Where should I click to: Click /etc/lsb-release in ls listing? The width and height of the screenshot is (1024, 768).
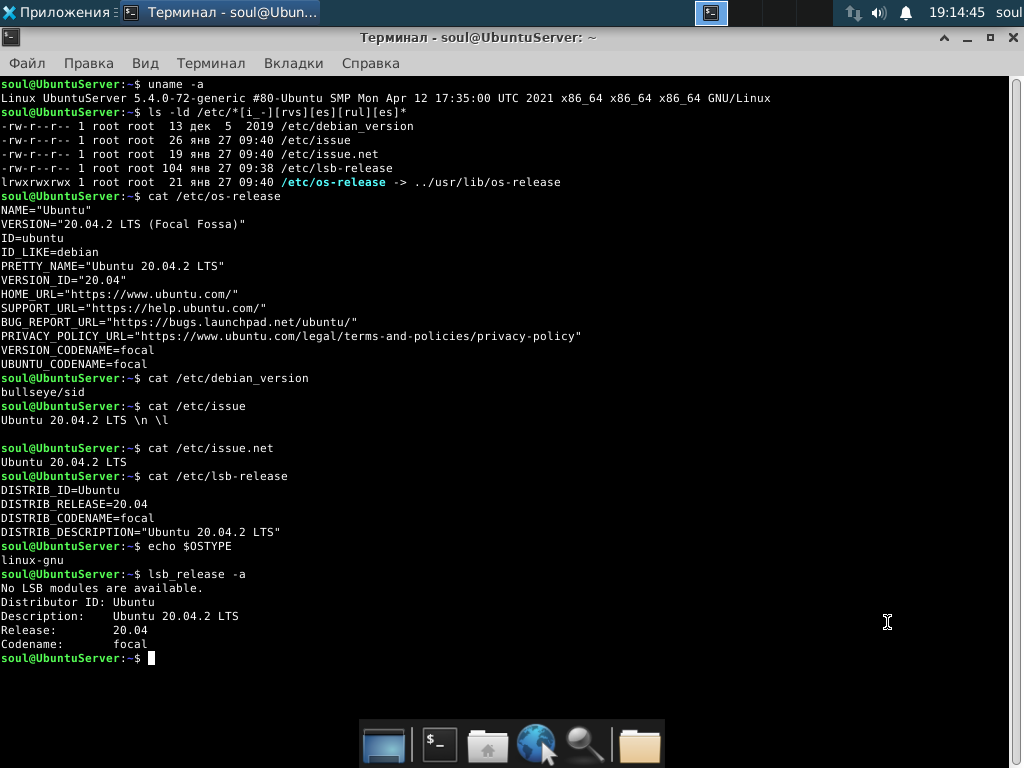click(337, 168)
